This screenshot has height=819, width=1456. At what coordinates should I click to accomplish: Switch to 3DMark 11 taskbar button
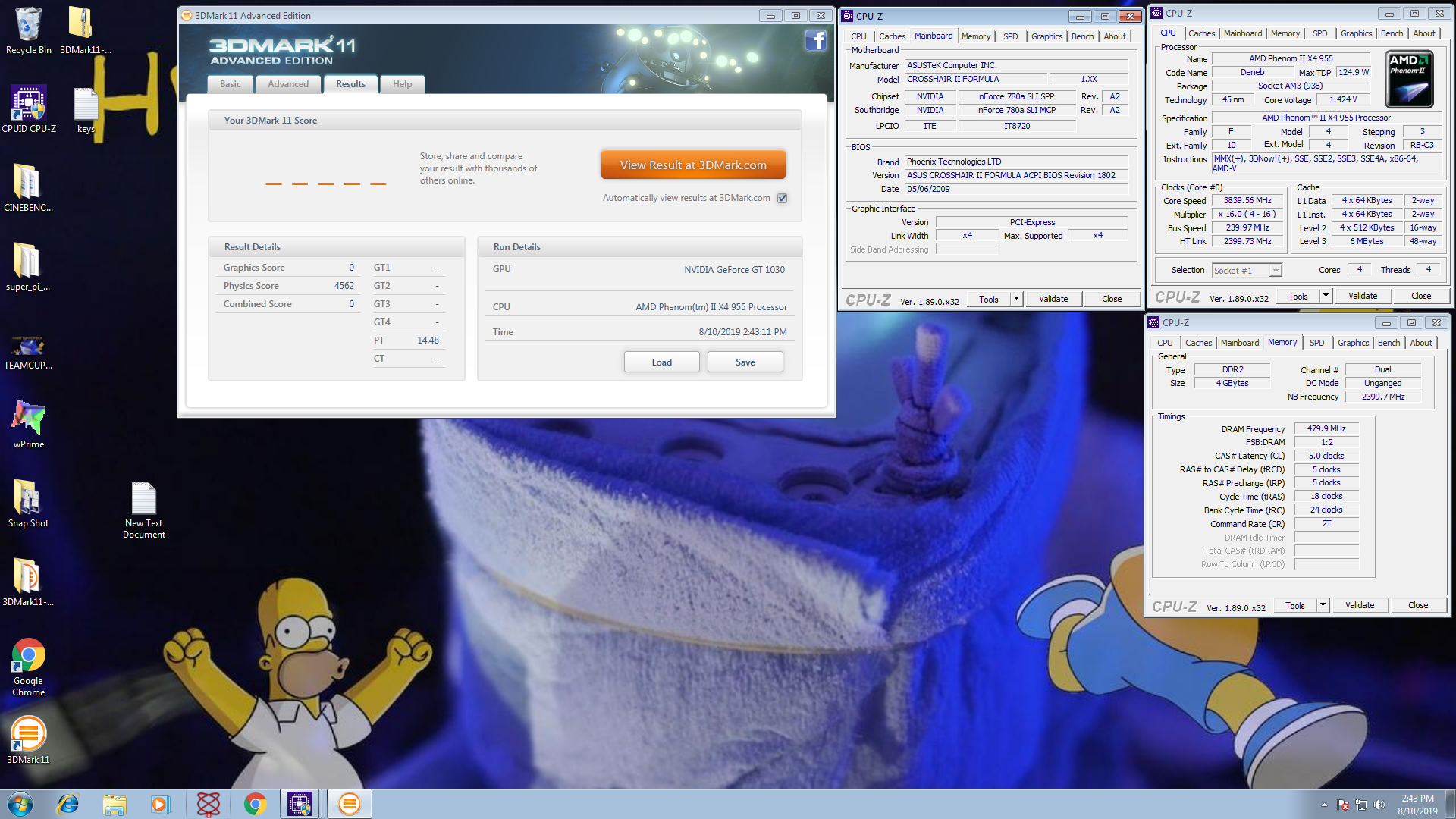point(349,804)
